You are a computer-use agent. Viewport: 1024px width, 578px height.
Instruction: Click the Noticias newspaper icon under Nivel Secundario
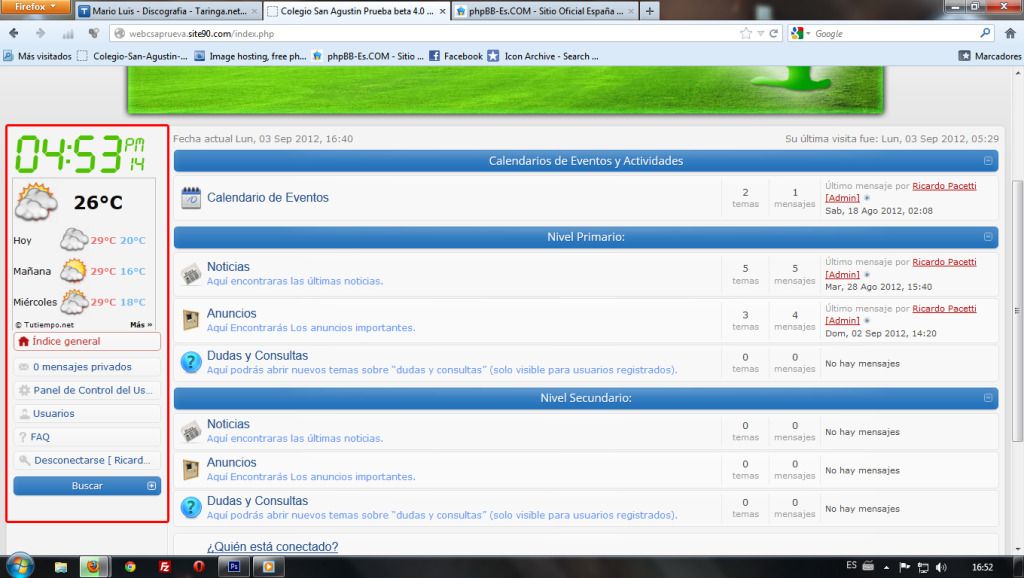[x=191, y=431]
